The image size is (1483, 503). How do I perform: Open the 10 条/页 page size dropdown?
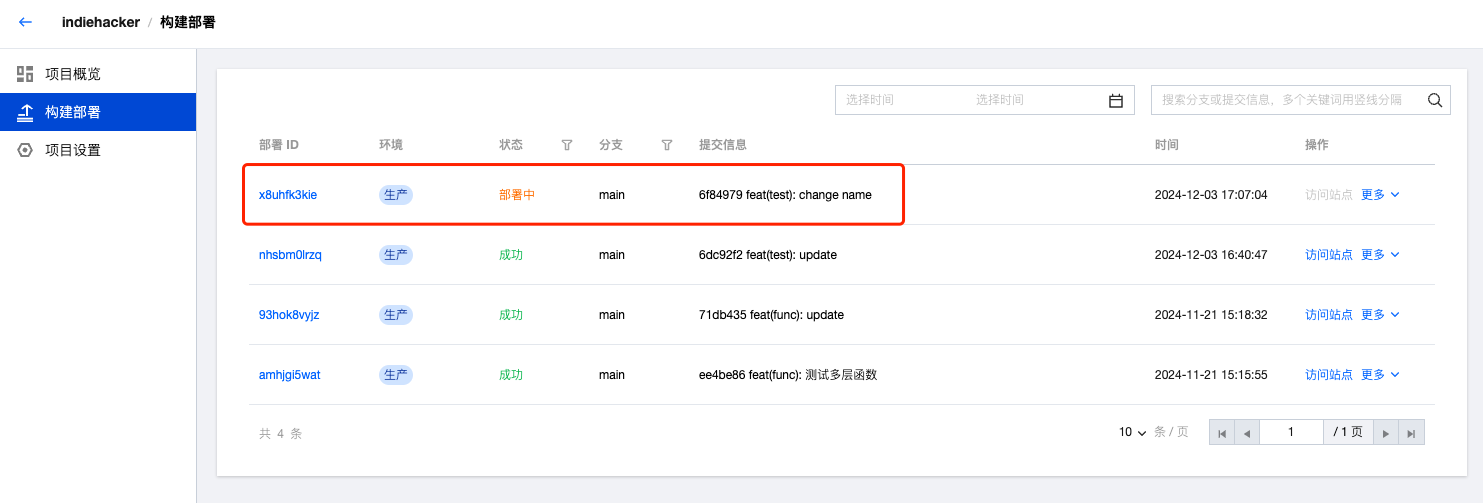tap(1133, 433)
